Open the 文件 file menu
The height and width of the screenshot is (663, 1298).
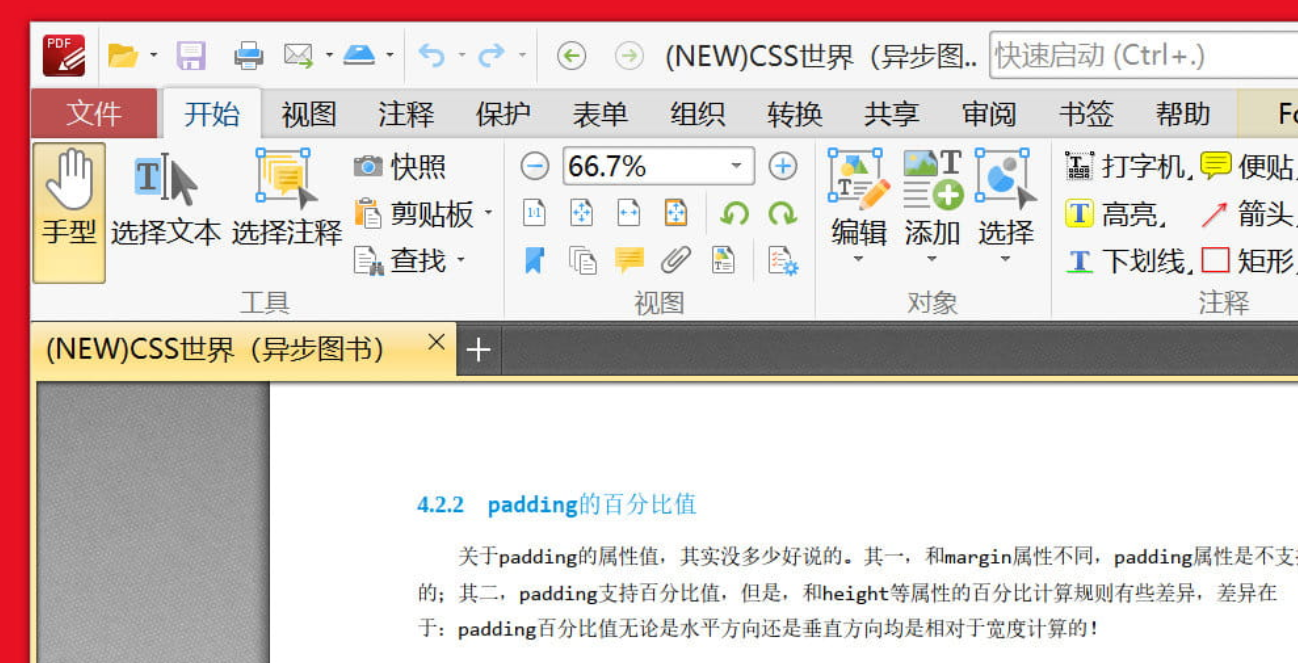[x=95, y=114]
